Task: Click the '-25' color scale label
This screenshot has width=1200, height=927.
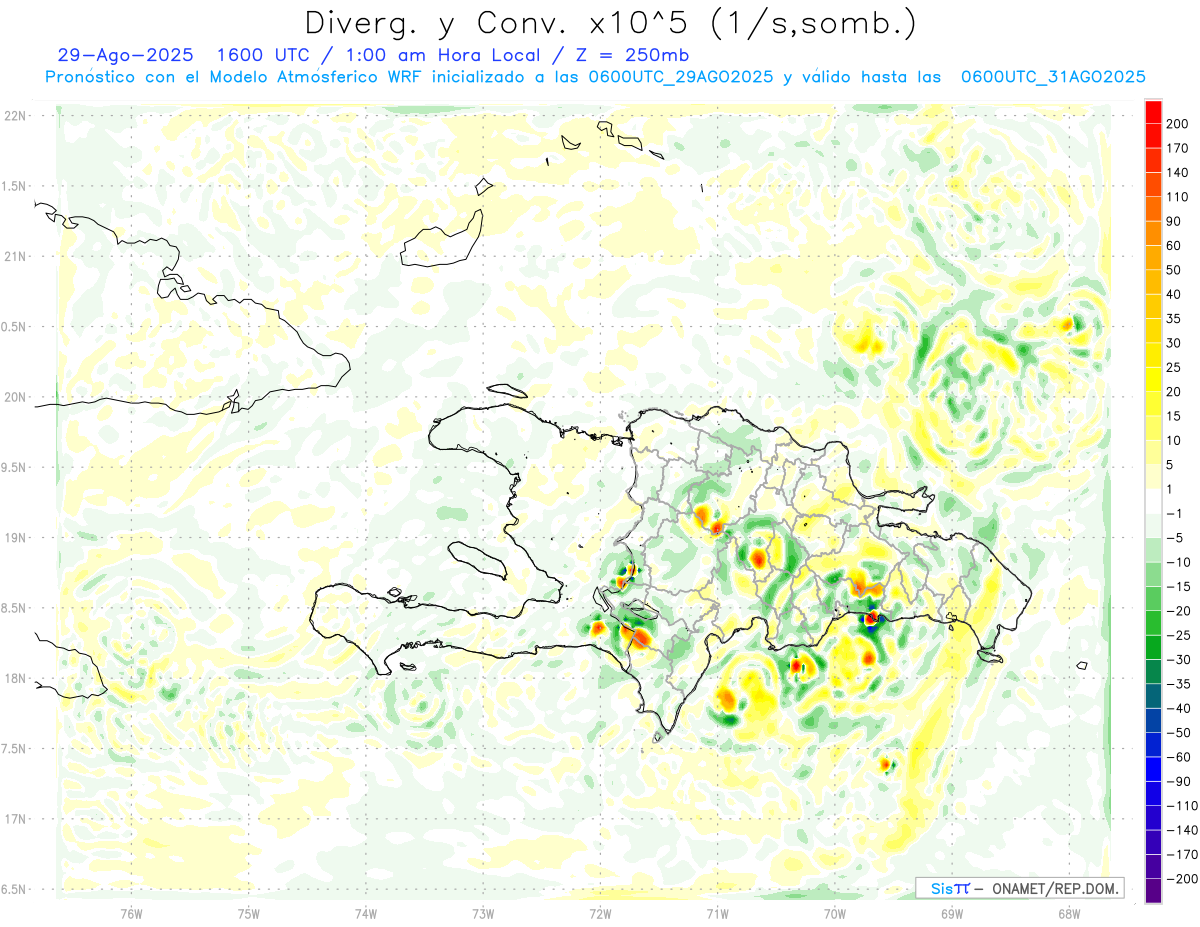Action: (1178, 636)
